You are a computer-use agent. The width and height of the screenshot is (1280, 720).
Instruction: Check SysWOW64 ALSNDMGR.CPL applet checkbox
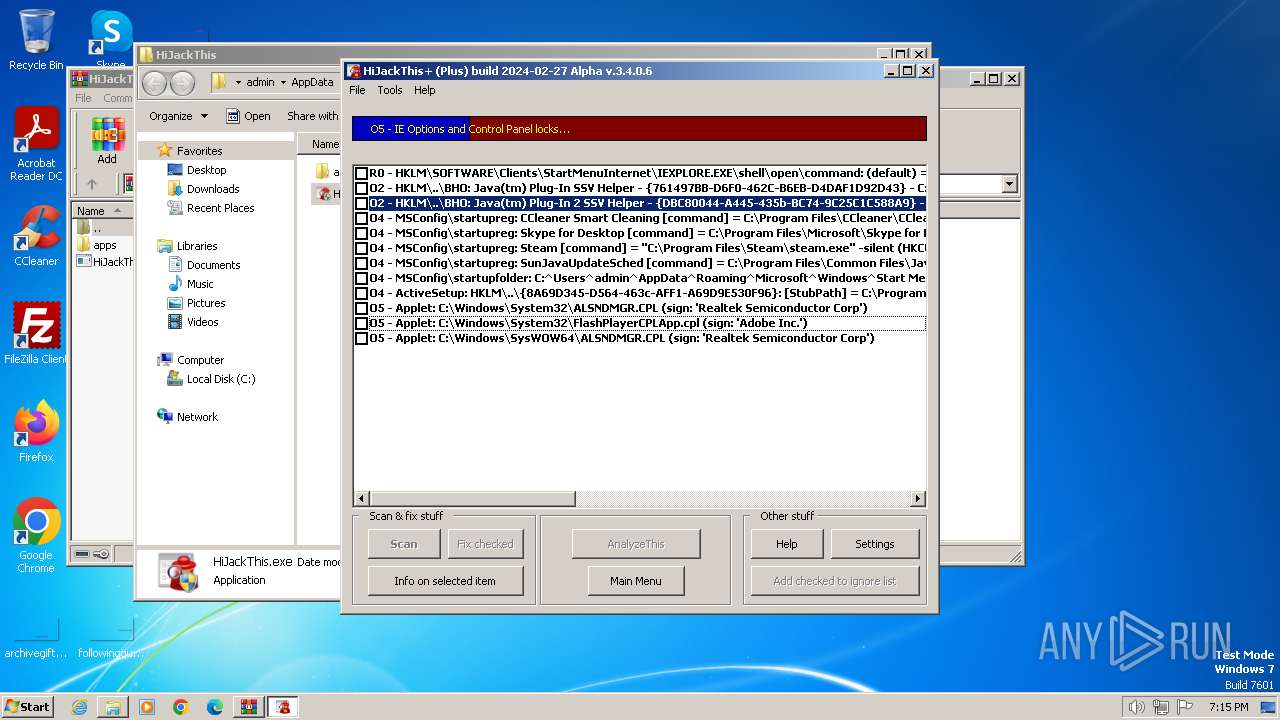tap(362, 338)
